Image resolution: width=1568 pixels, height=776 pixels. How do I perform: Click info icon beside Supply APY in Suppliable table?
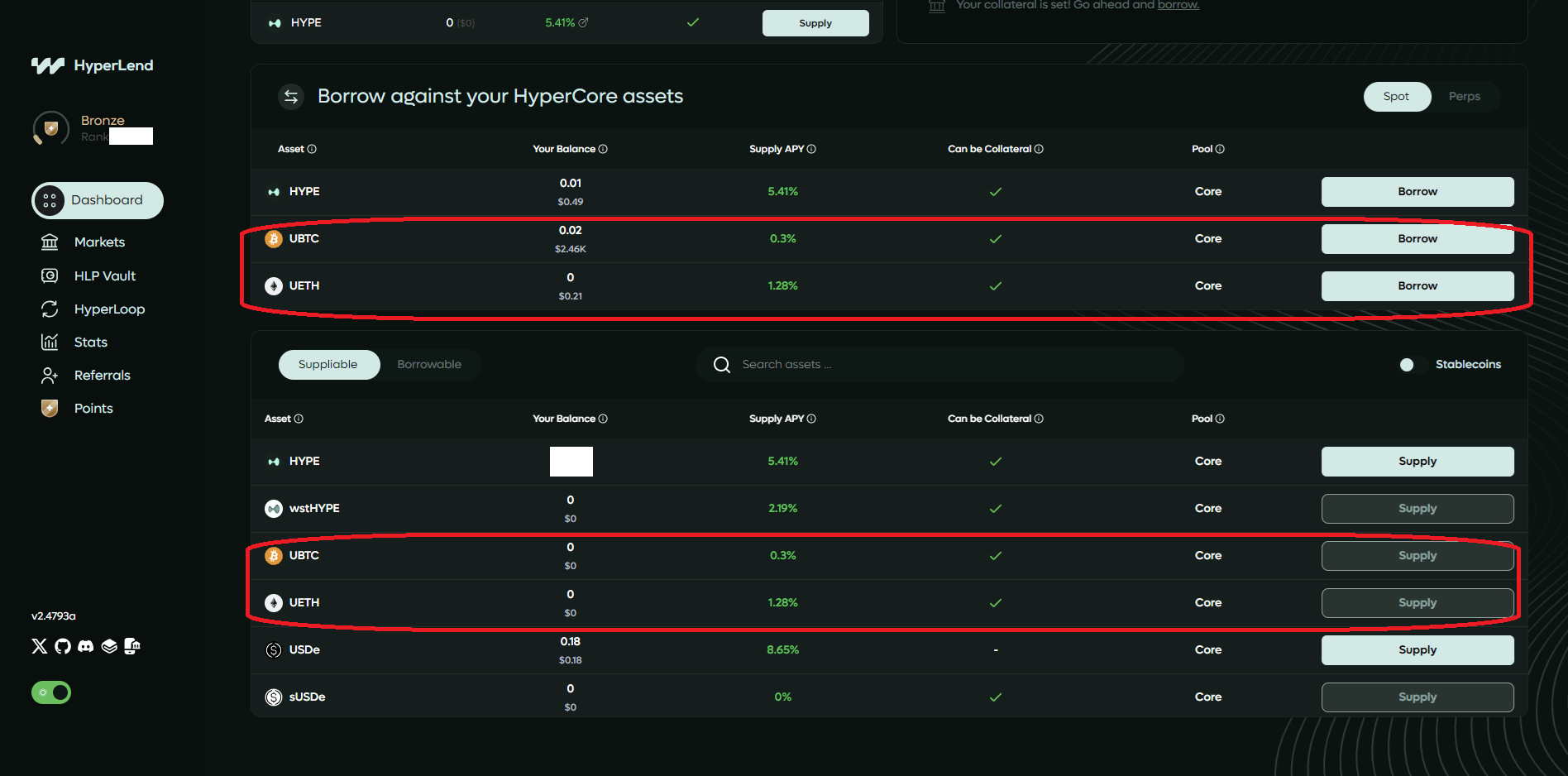click(811, 419)
